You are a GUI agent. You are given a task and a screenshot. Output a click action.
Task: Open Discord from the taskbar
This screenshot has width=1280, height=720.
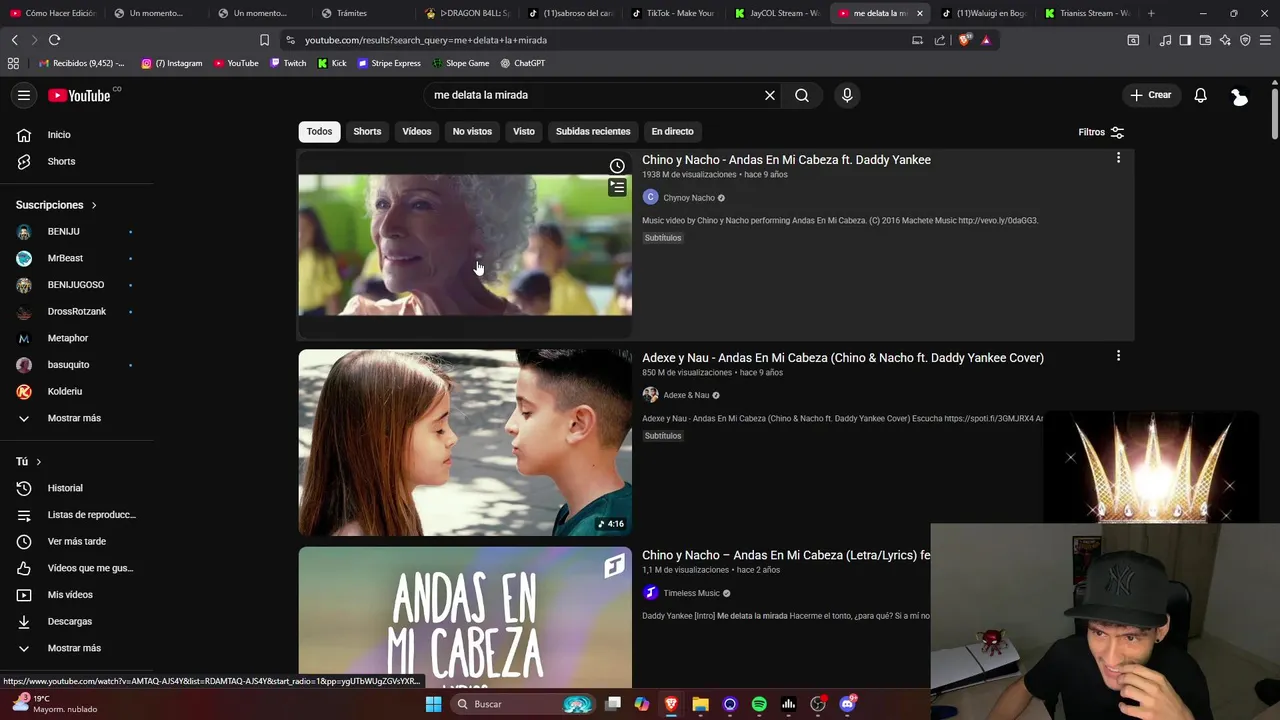(x=848, y=704)
